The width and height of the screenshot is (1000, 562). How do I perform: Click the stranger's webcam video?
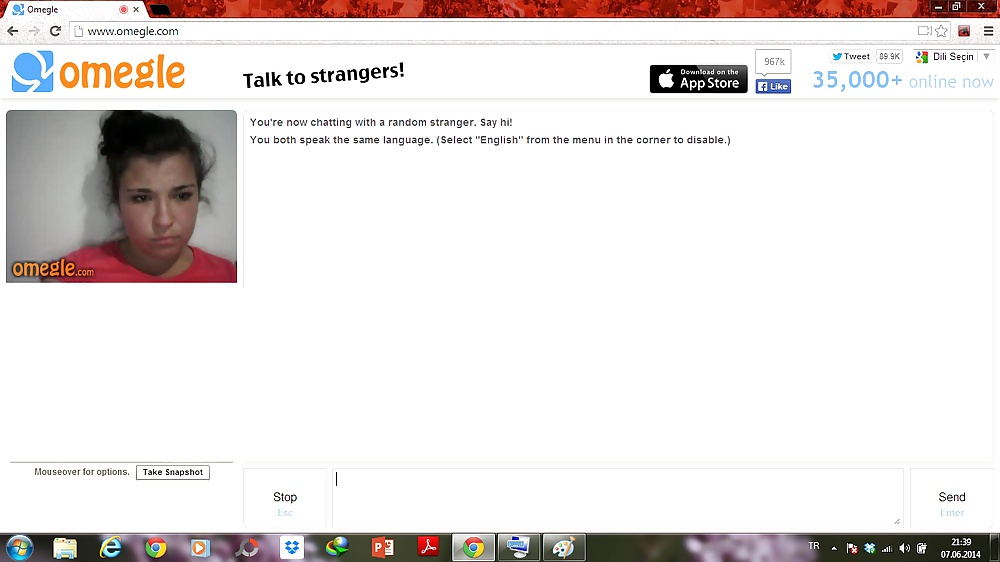point(121,196)
